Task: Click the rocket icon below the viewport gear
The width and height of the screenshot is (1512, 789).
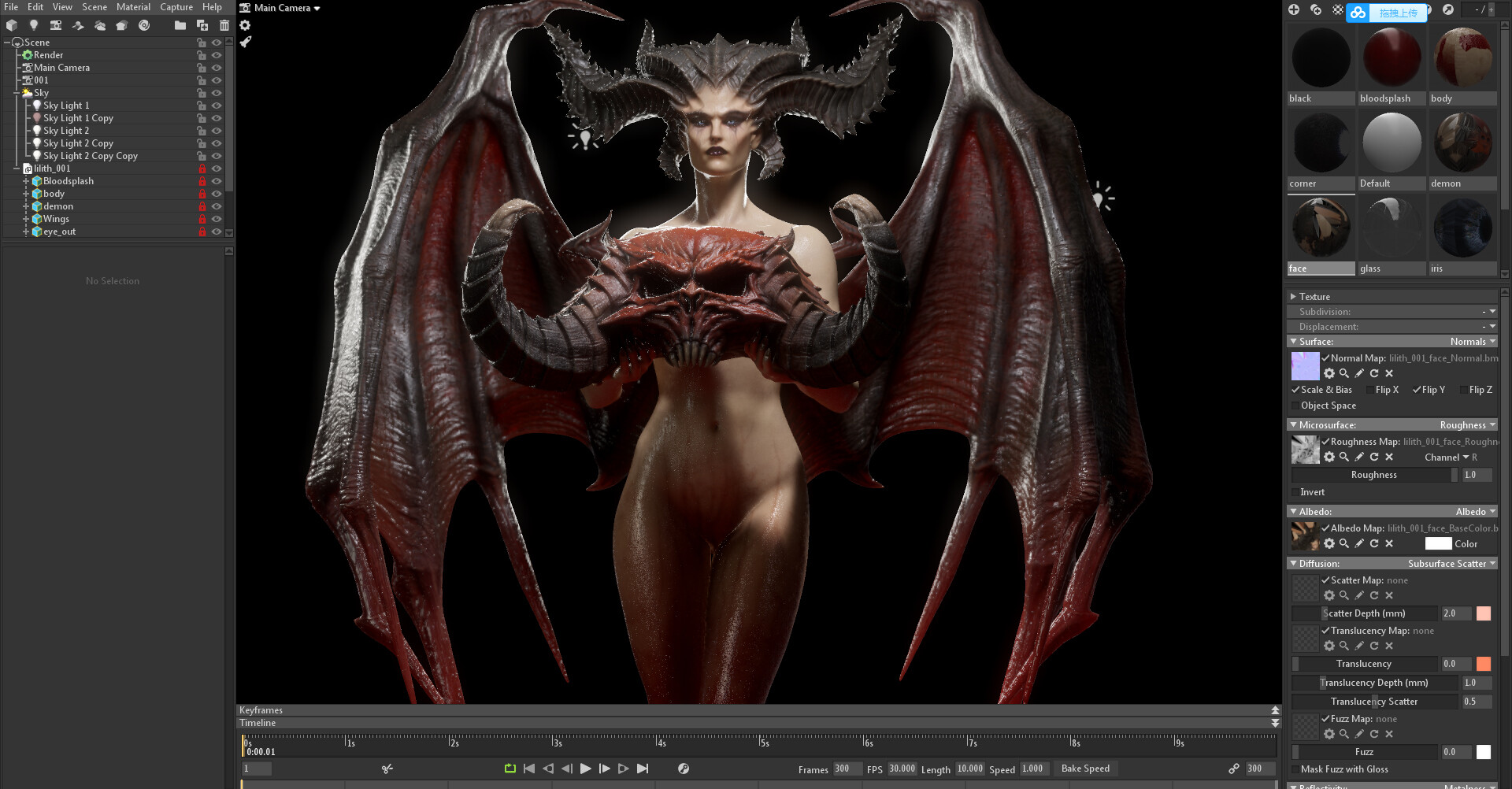Action: tap(246, 42)
